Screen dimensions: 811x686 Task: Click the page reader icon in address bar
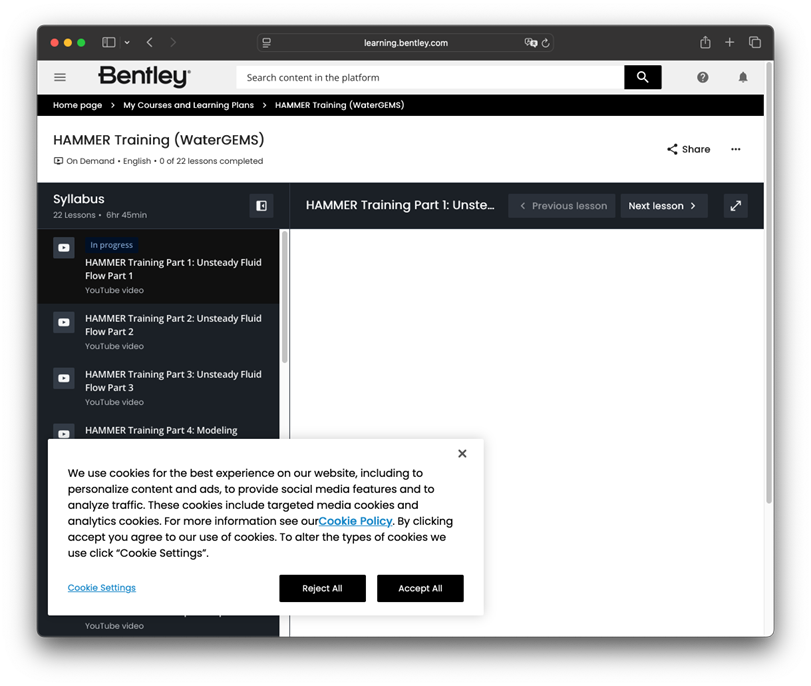pyautogui.click(x=266, y=43)
